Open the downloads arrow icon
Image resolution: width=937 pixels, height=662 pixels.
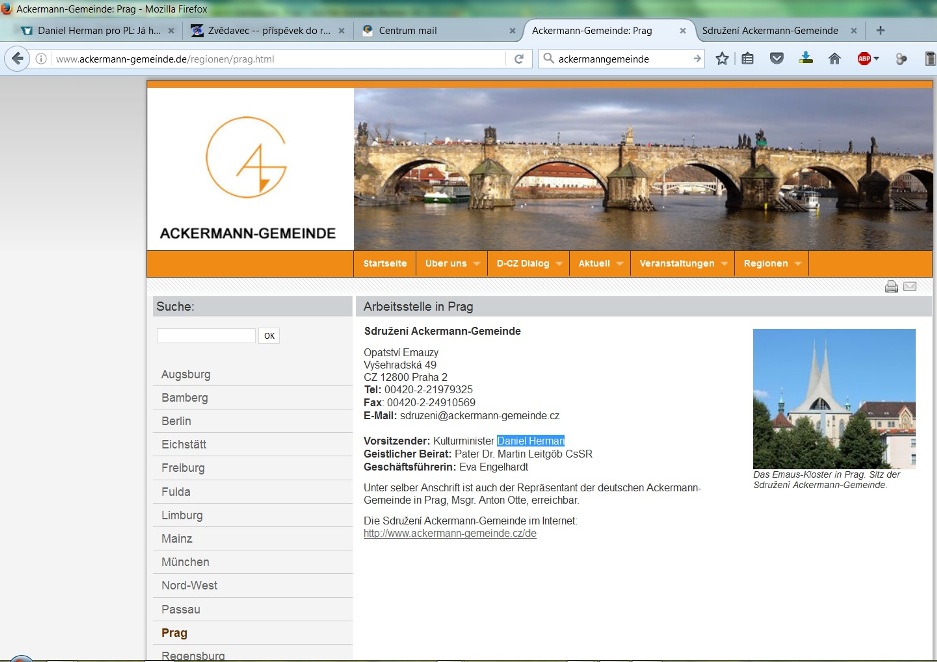(806, 58)
